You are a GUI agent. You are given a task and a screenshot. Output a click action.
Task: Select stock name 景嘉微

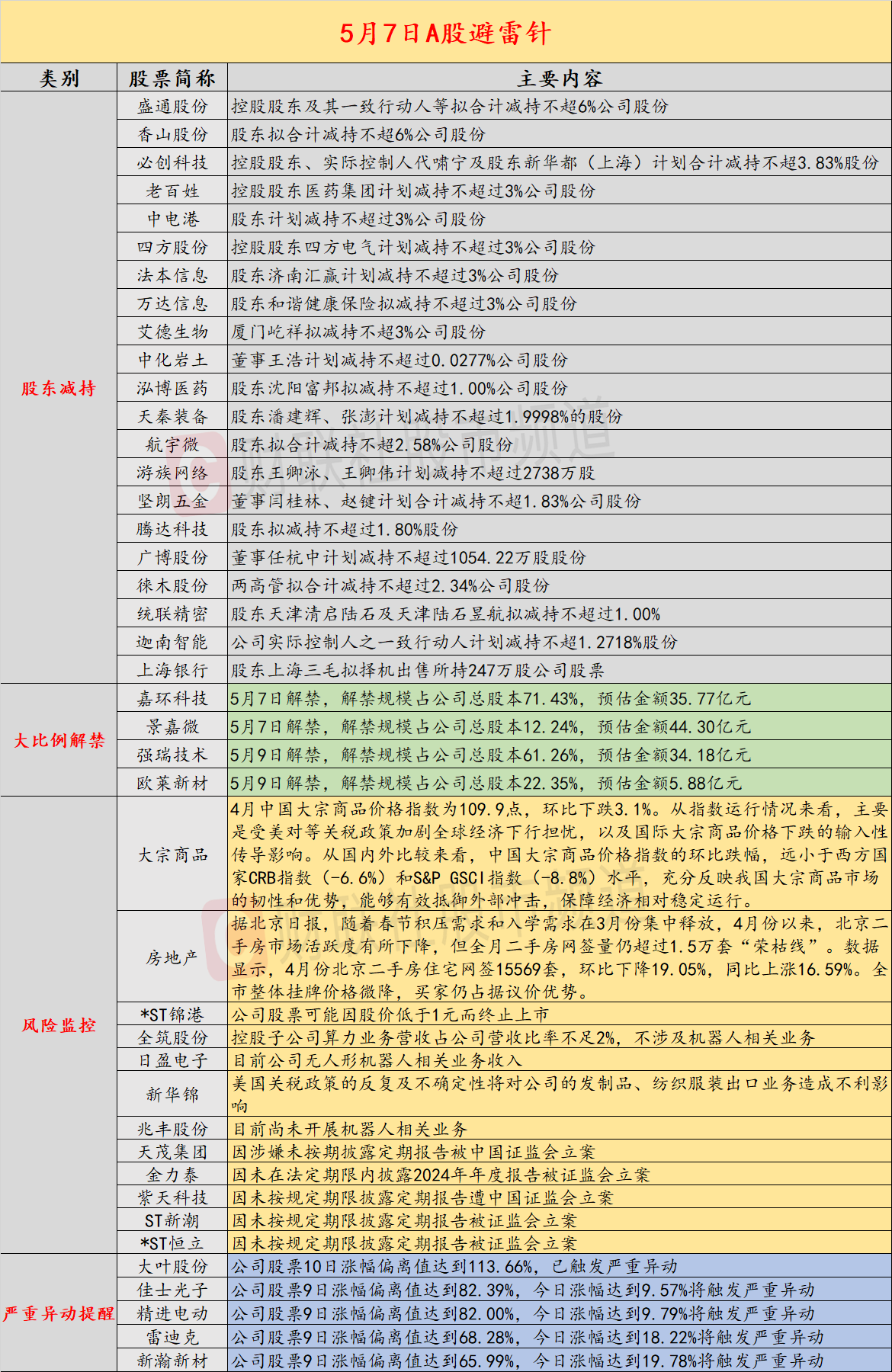pos(172,727)
